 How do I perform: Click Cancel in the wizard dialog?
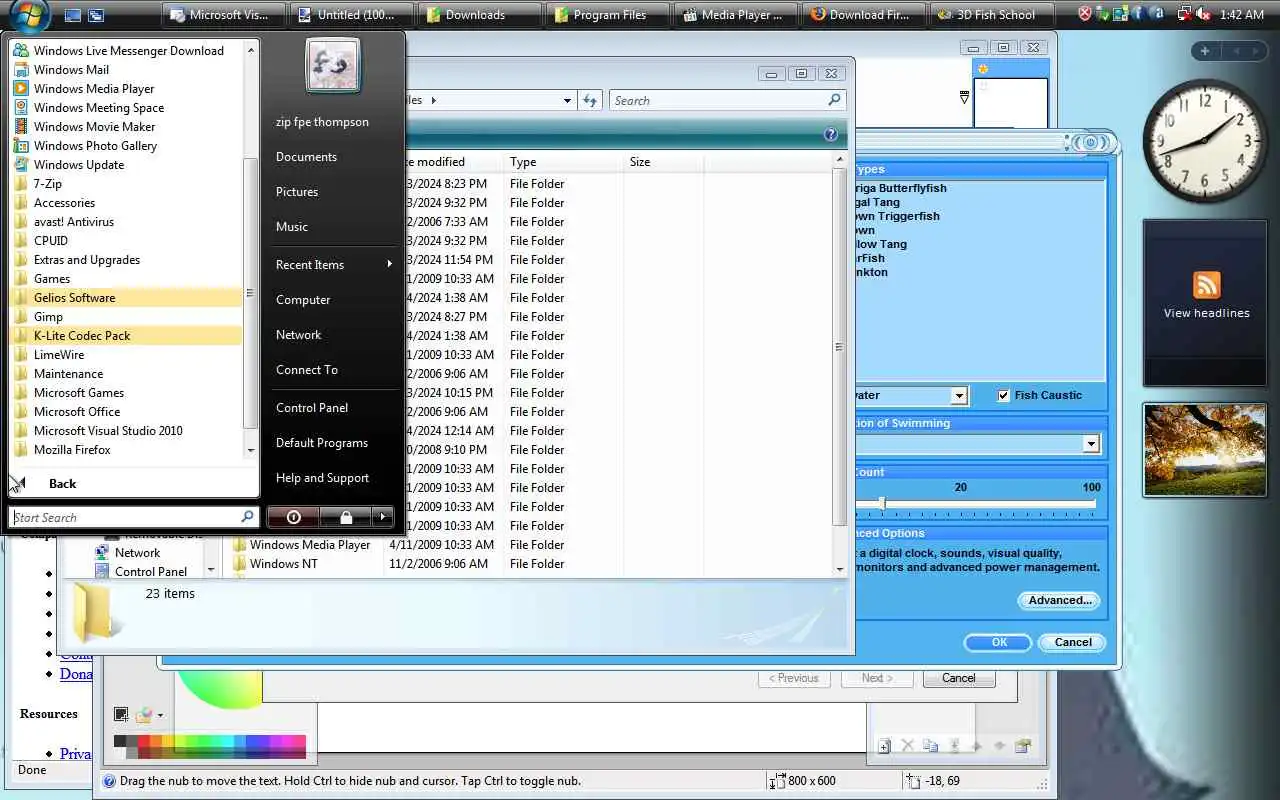coord(958,678)
